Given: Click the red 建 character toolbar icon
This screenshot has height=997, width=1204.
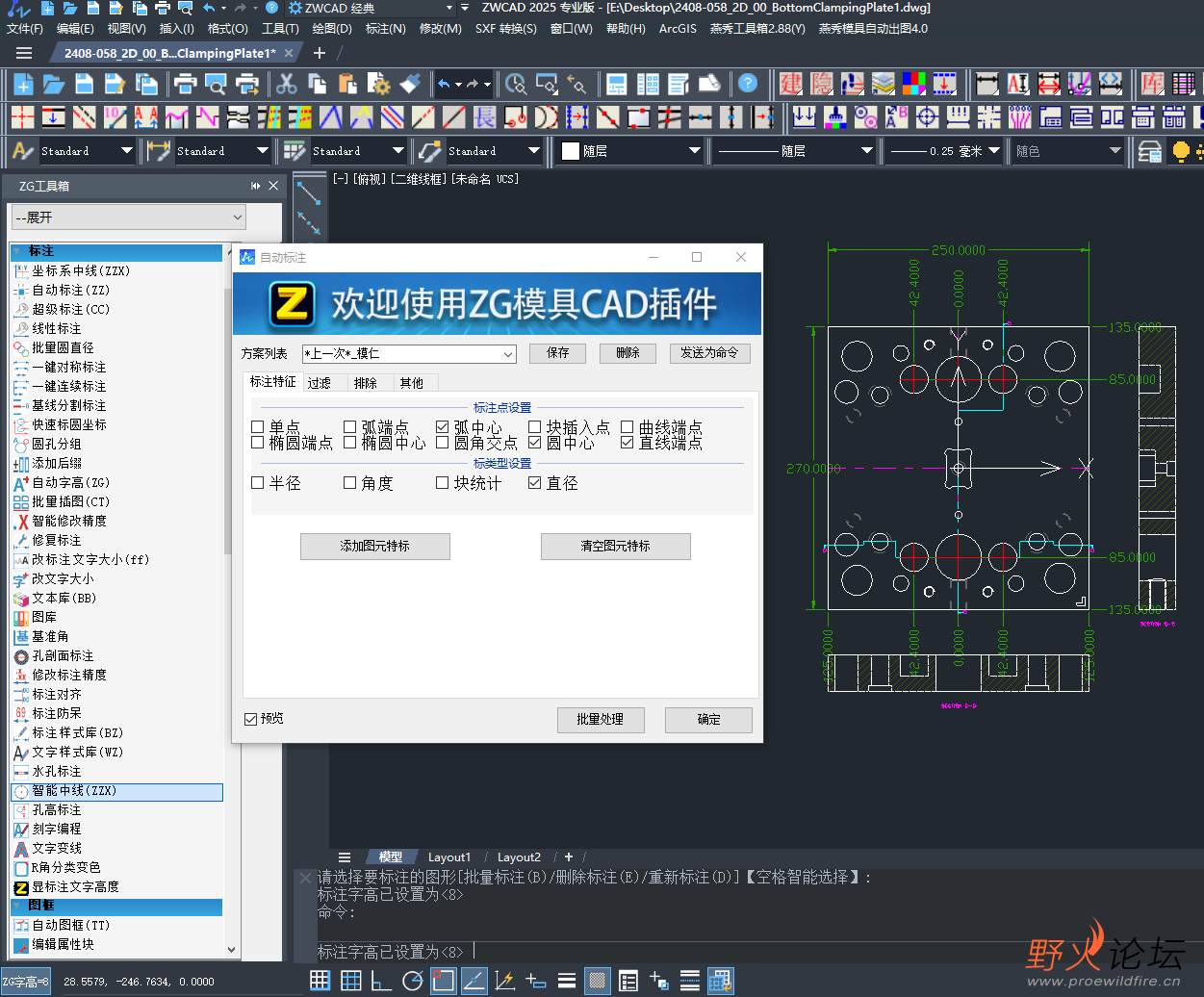Looking at the screenshot, I should [x=791, y=84].
